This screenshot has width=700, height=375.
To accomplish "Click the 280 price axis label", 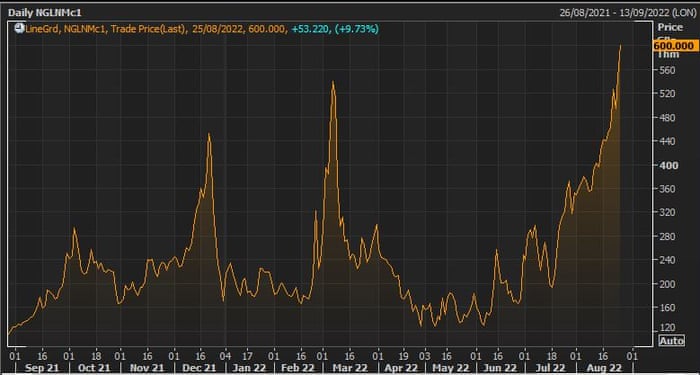I will pos(666,236).
